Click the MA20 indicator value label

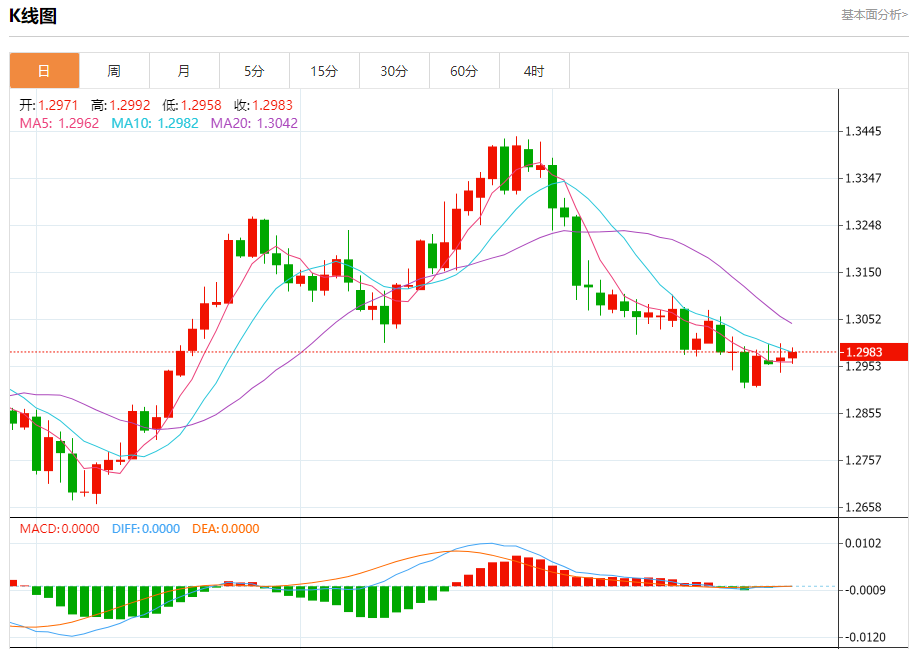254,123
